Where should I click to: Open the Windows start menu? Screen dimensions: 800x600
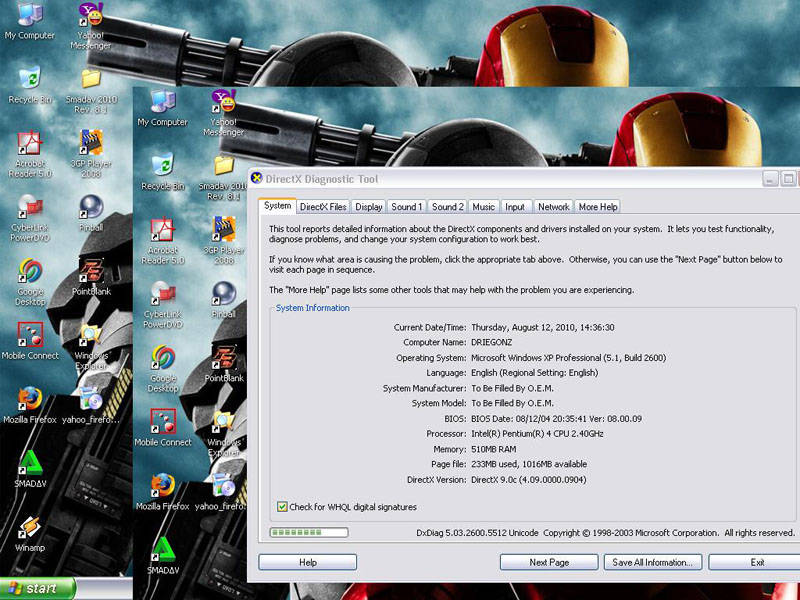38,589
